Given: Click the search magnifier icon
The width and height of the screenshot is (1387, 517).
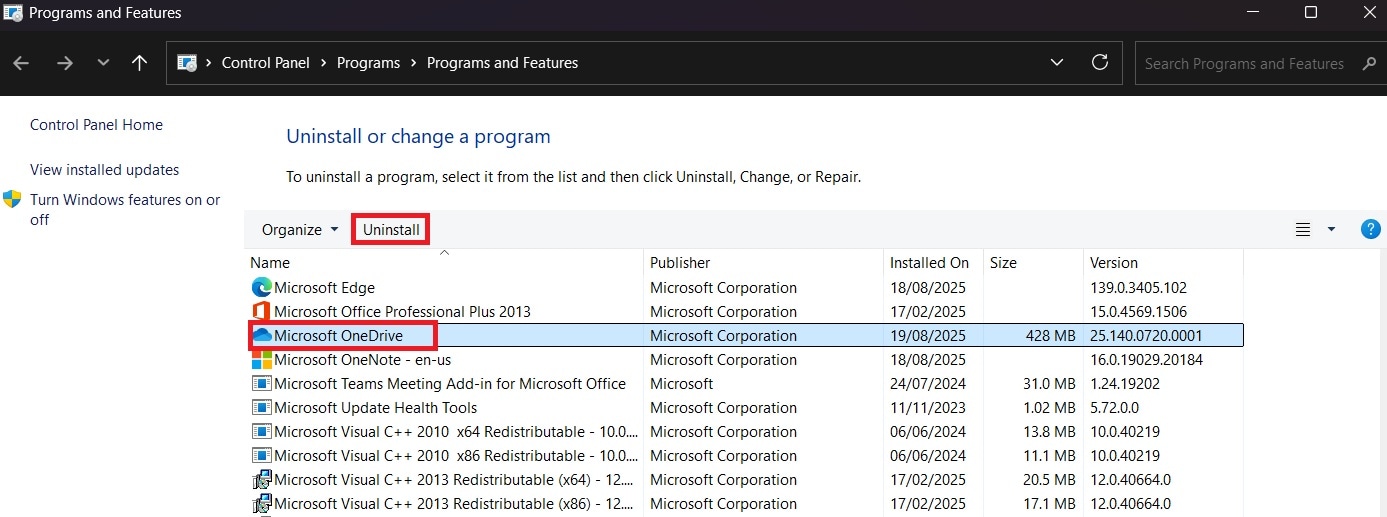Looking at the screenshot, I should click(1369, 64).
